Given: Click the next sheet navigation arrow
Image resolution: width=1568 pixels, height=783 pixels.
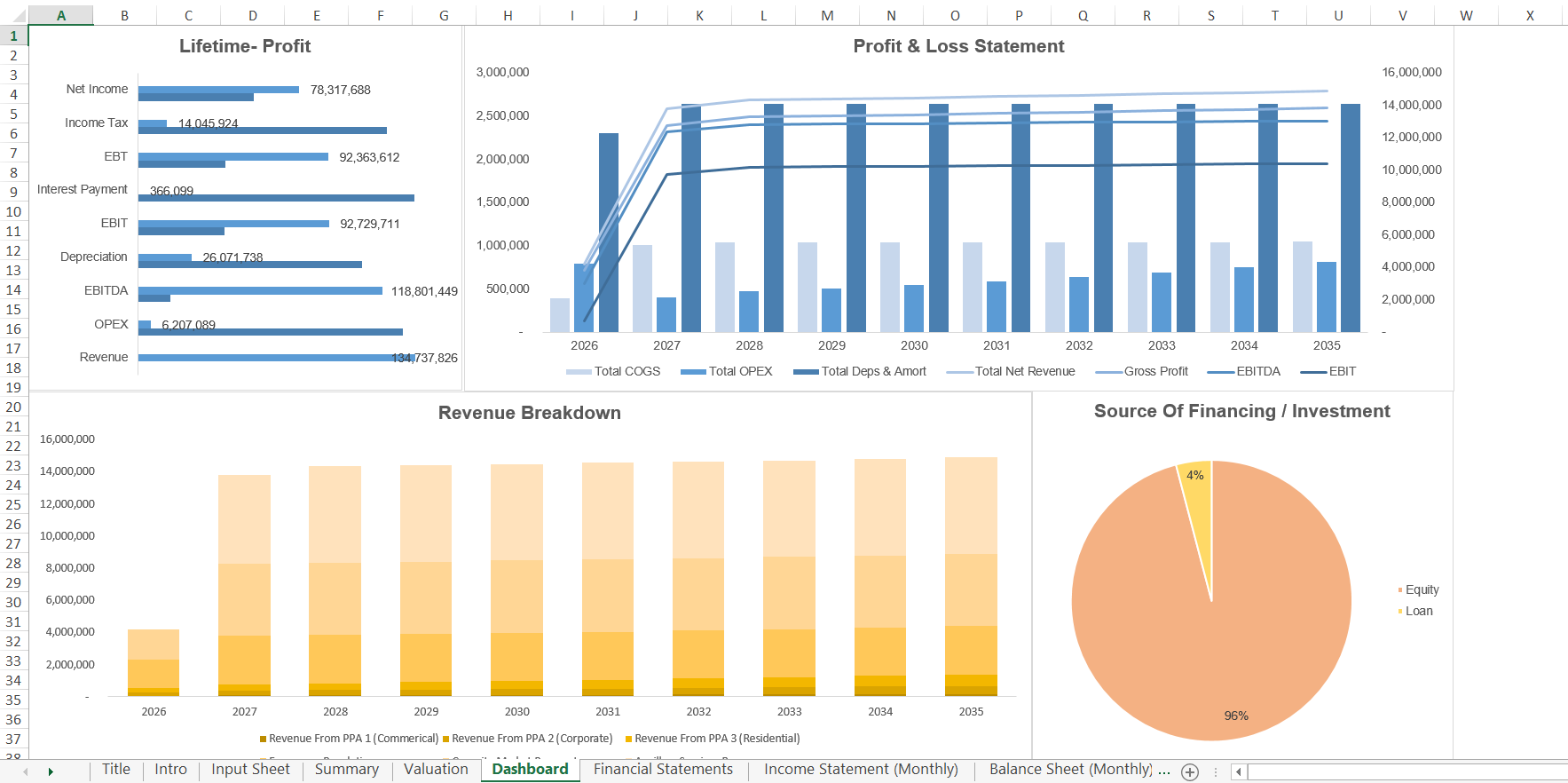Looking at the screenshot, I should pyautogui.click(x=51, y=772).
